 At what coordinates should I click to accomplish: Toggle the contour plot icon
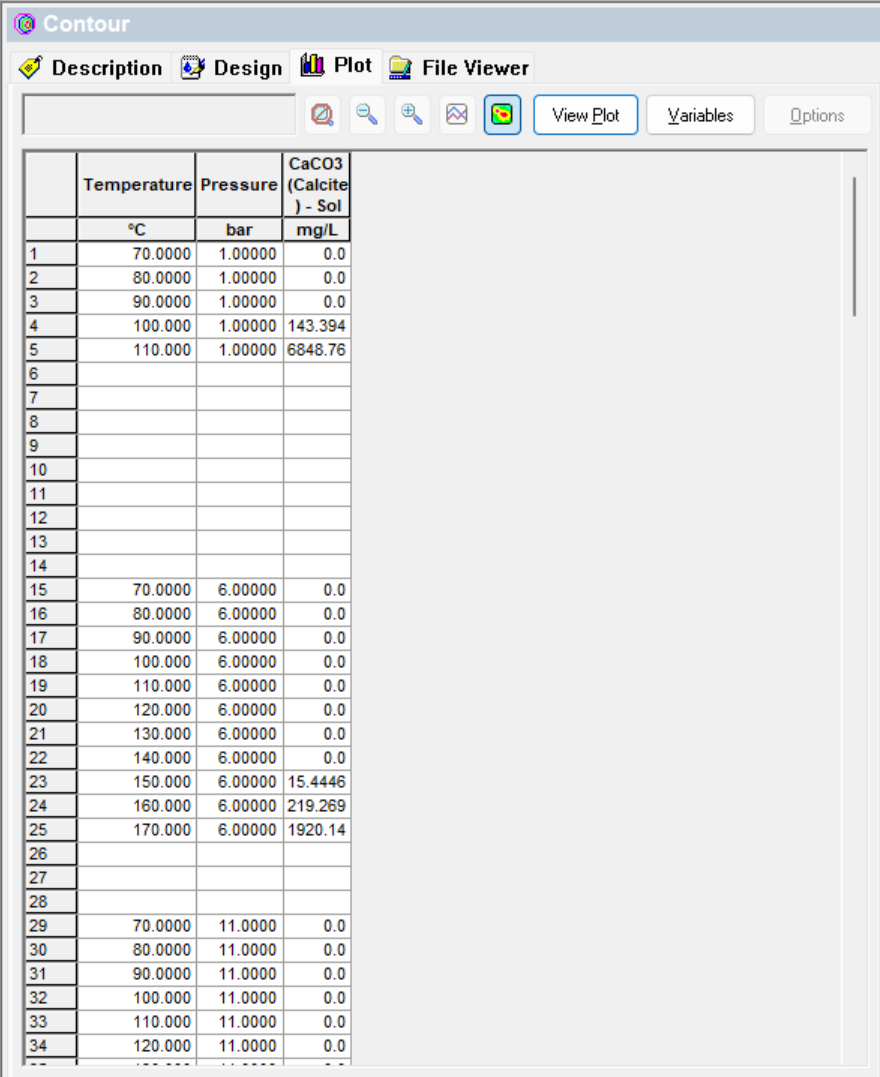[x=502, y=115]
